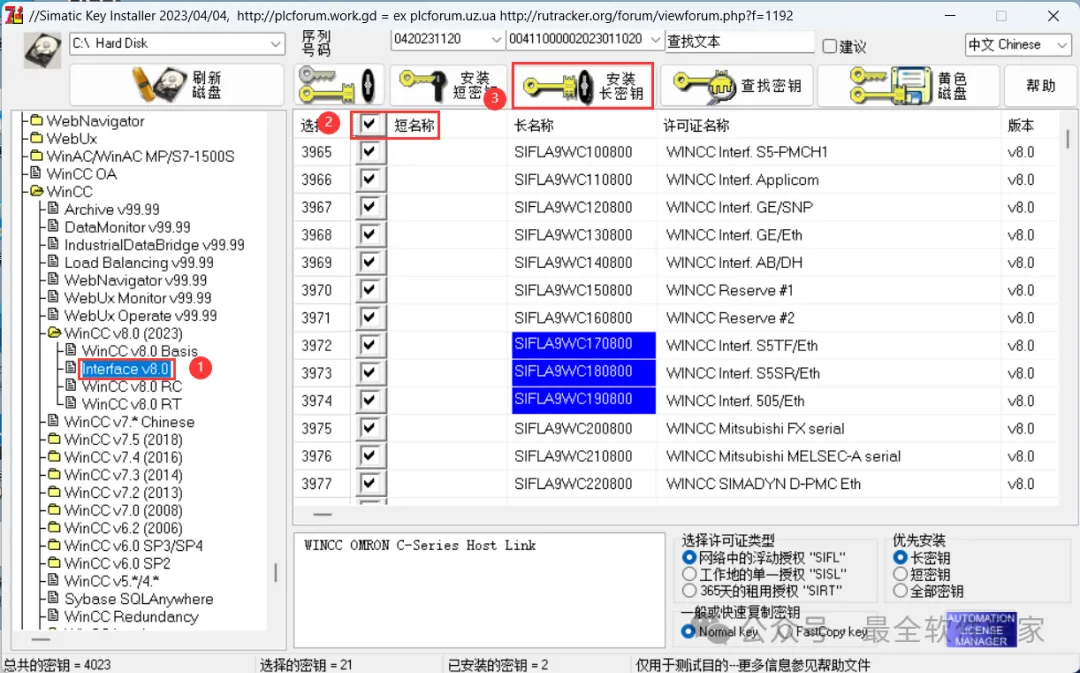Click the Archive v99.99 document icon
Screen dimensions: 1080x673
(x=53, y=208)
